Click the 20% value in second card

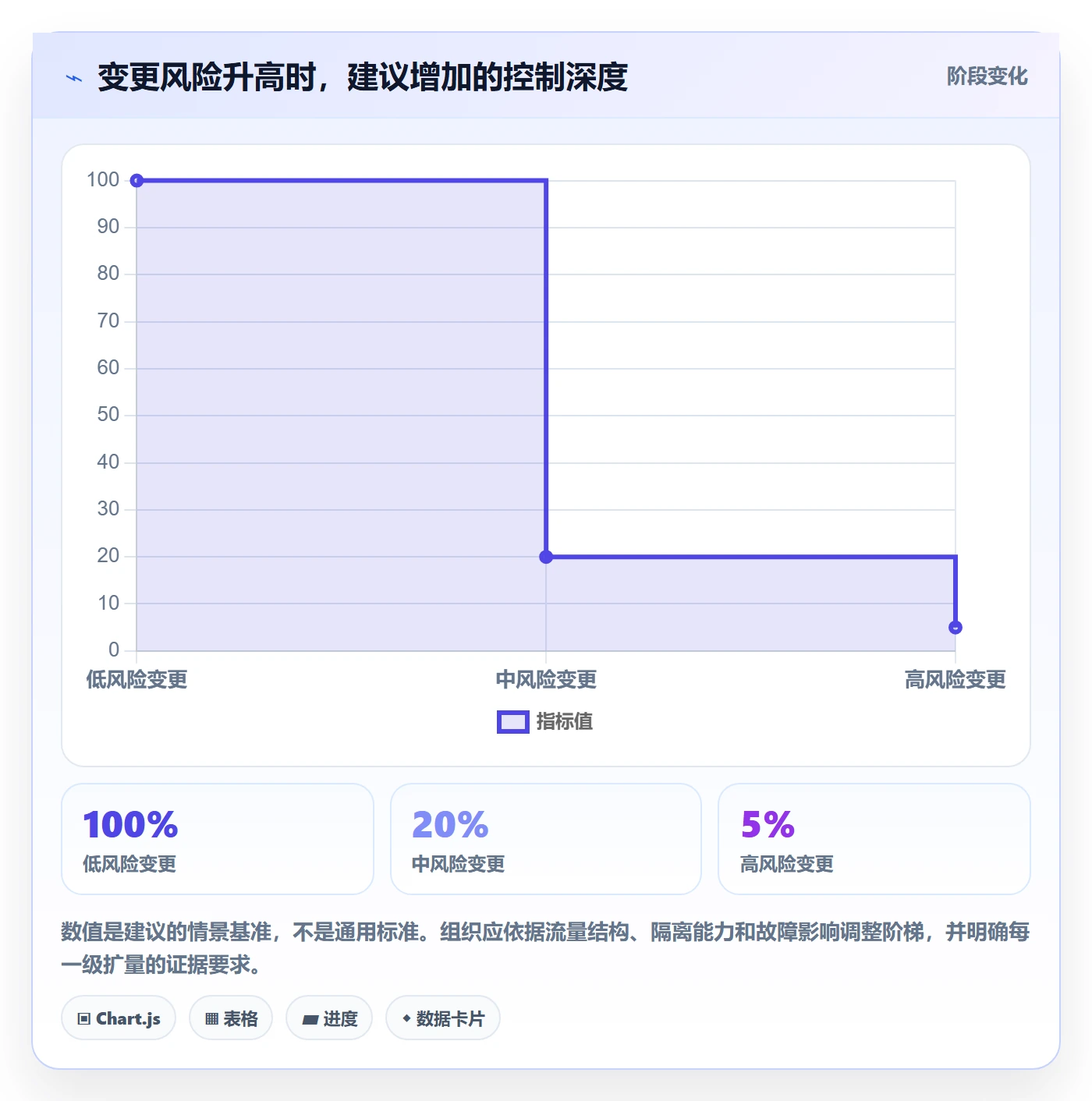click(x=450, y=825)
